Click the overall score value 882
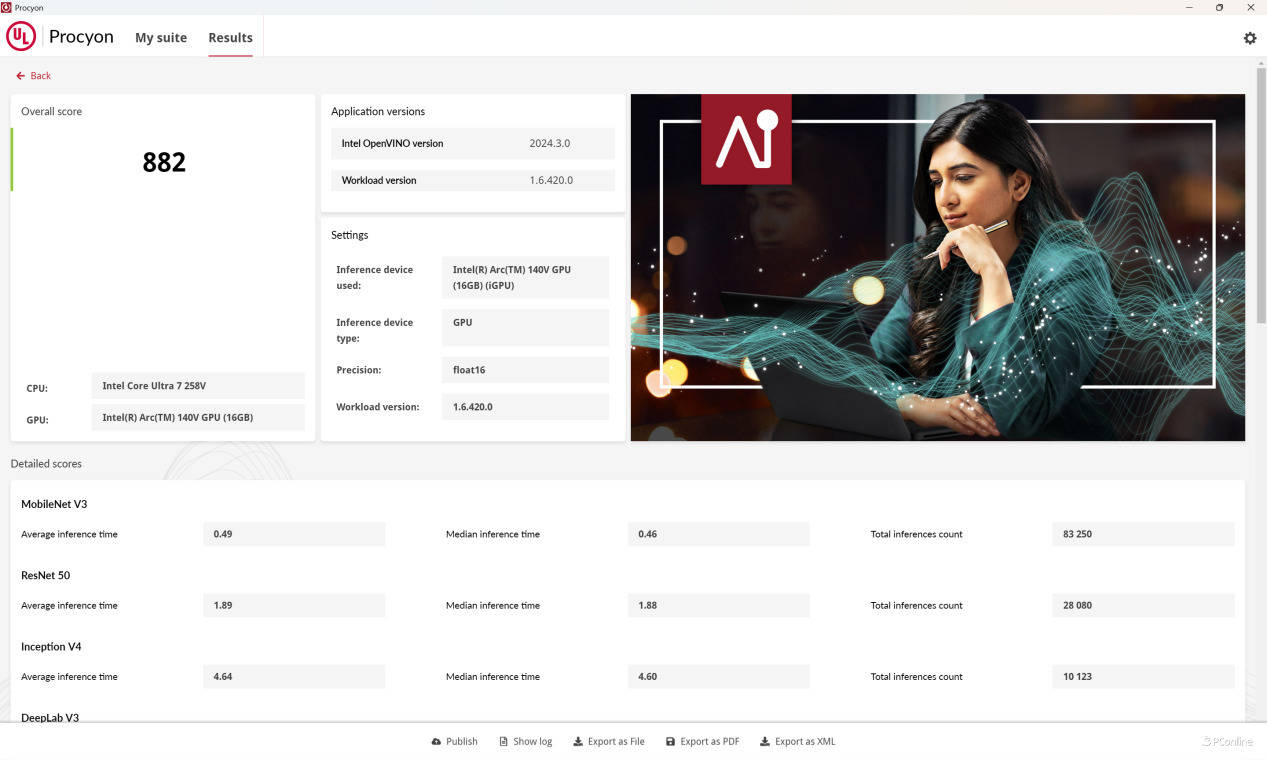This screenshot has width=1267, height=760. [x=164, y=162]
